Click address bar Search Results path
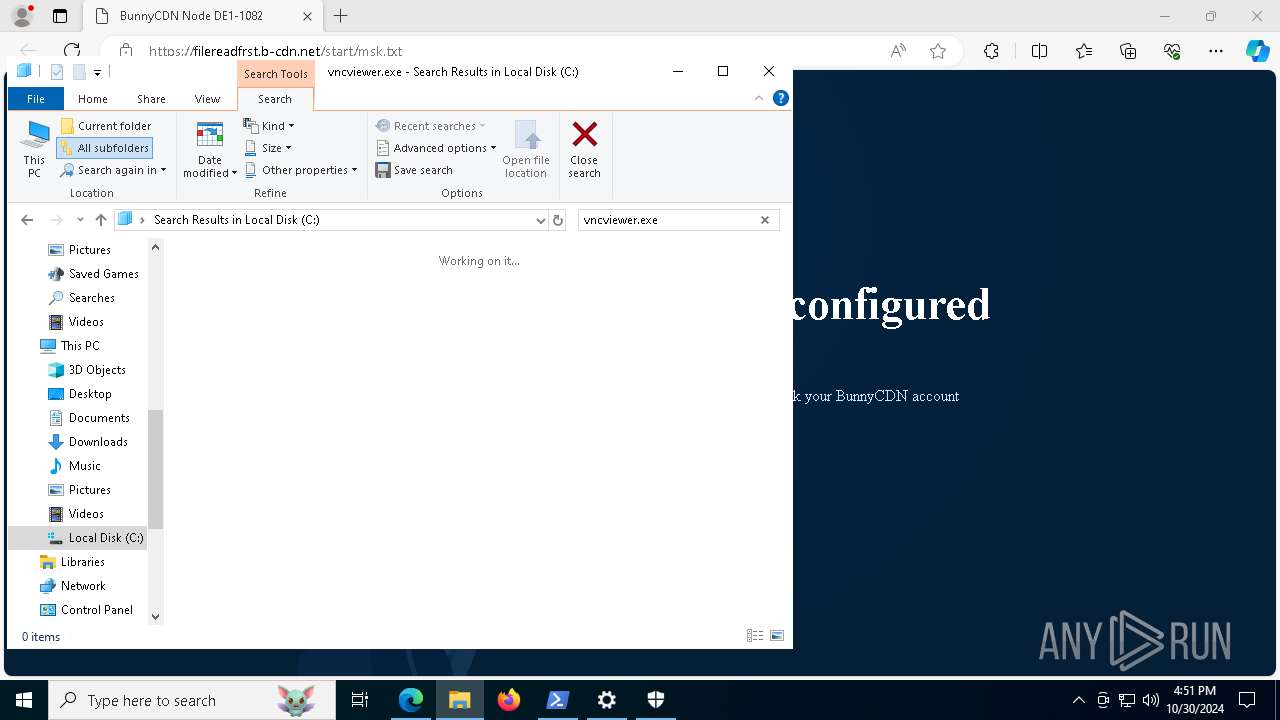1280x720 pixels. pos(236,220)
